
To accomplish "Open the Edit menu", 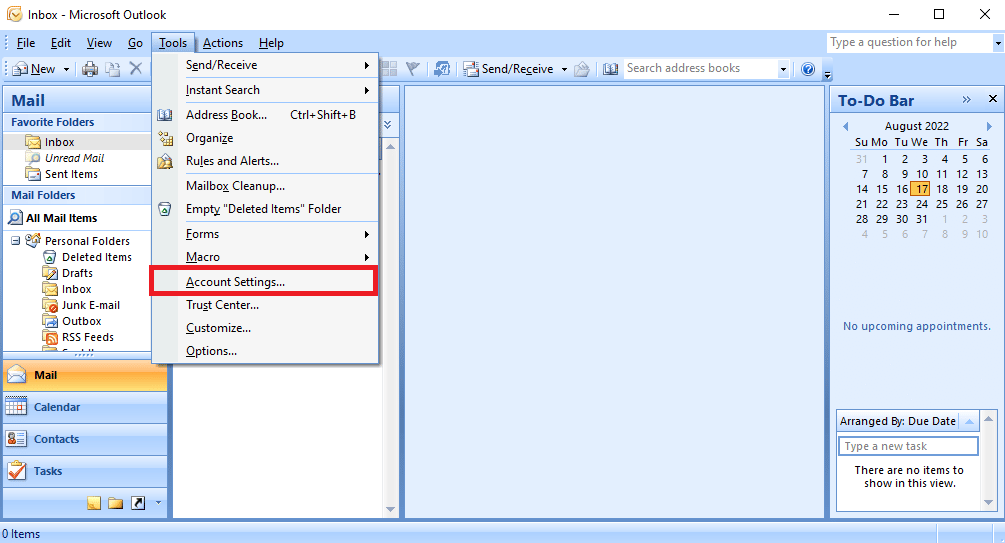I will [61, 43].
